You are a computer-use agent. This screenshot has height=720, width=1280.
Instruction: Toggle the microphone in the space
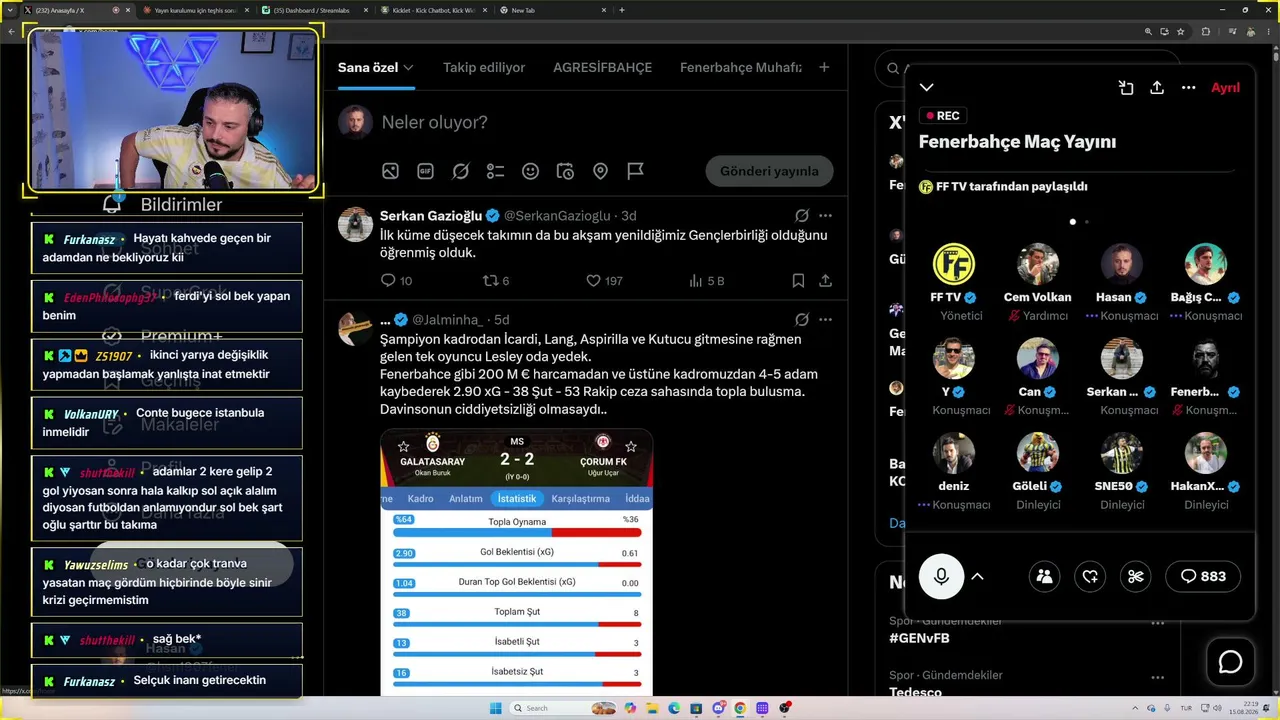[x=941, y=576]
